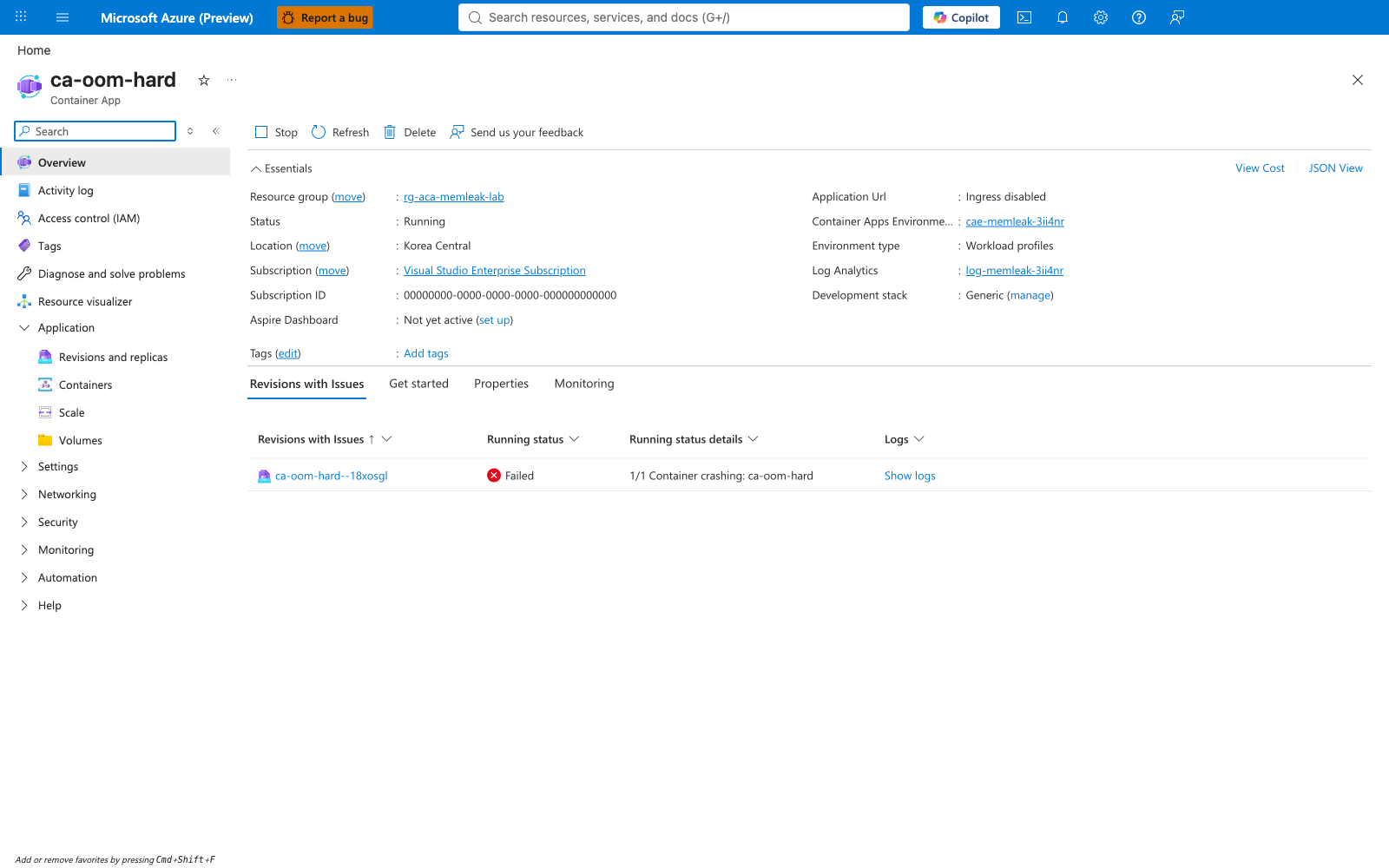Screen dimensions: 1389x868
Task: Collapse the Application section
Action: [24, 327]
